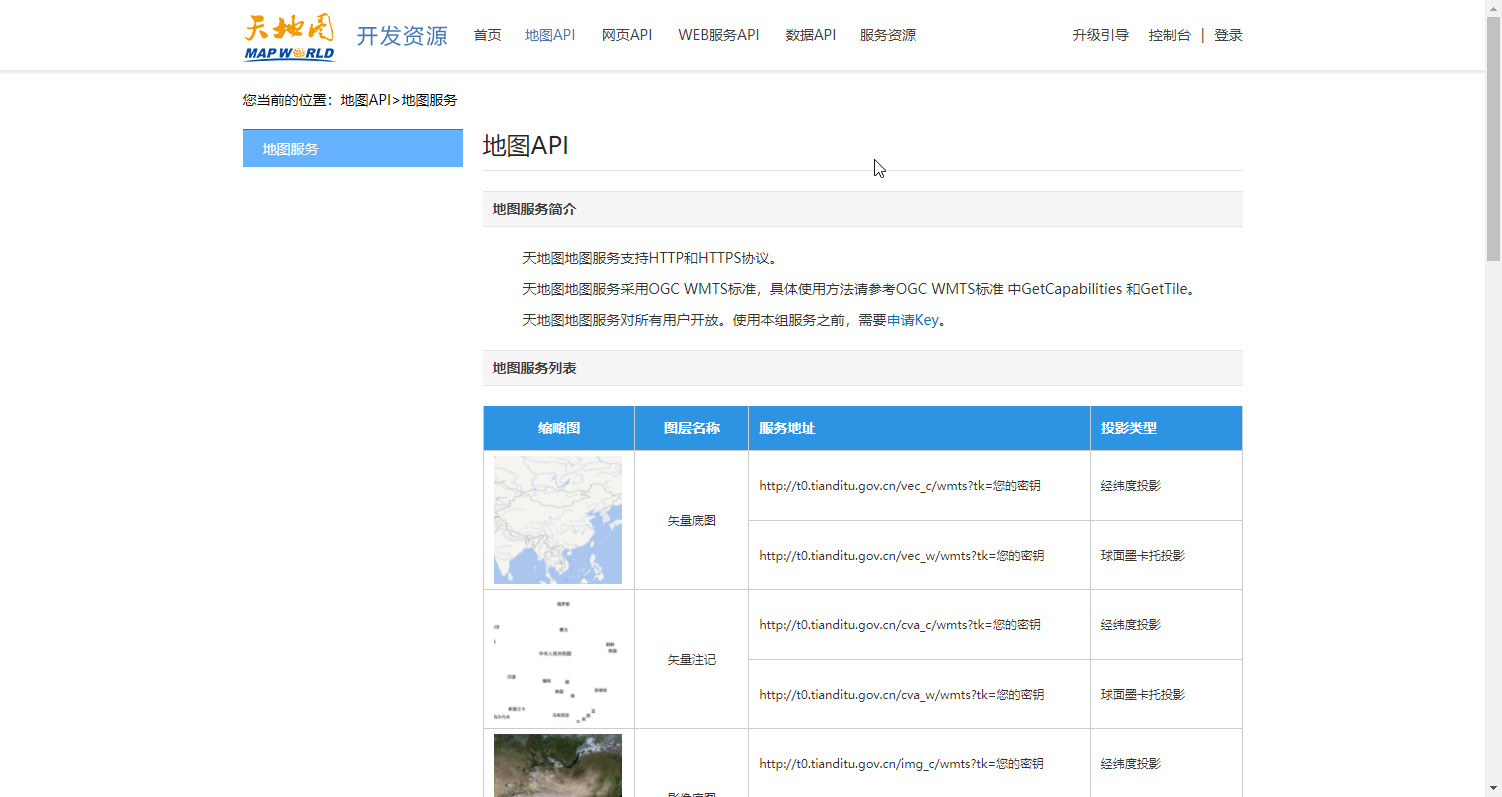1502x797 pixels.
Task: Click the 开发资源 title text
Action: [402, 36]
